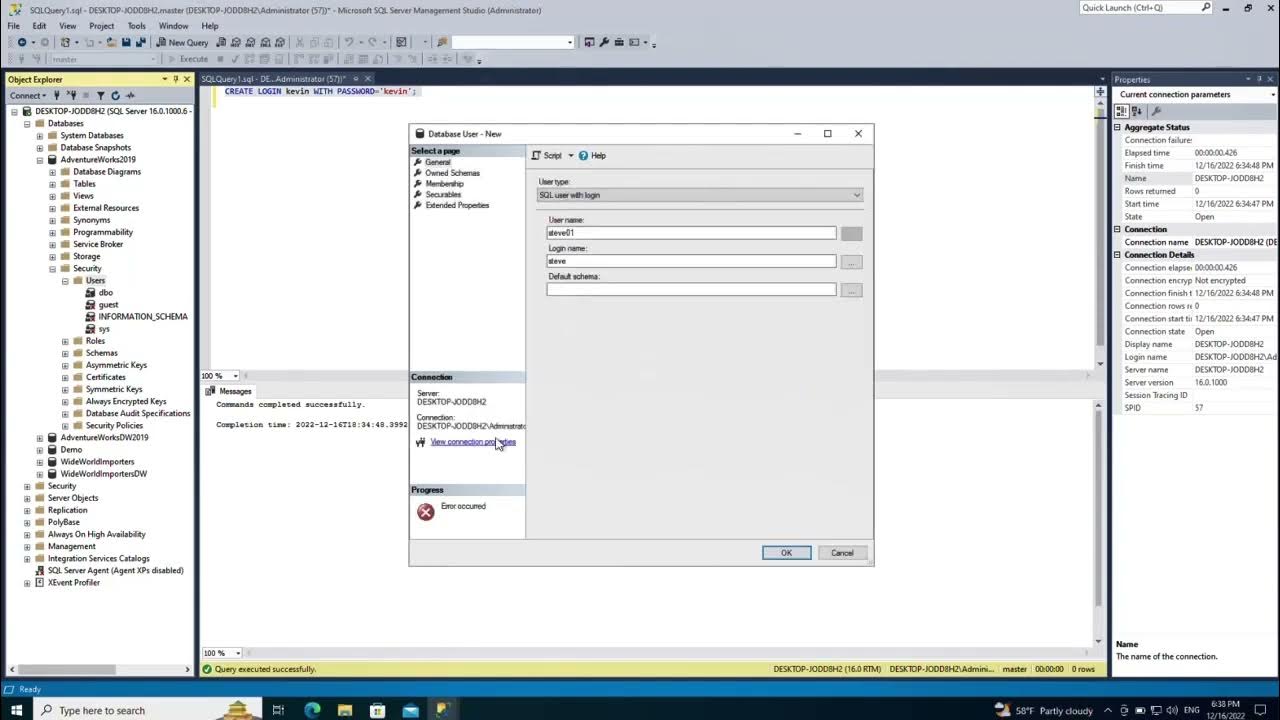Open the View menu
Image resolution: width=1280 pixels, height=720 pixels.
[x=68, y=26]
